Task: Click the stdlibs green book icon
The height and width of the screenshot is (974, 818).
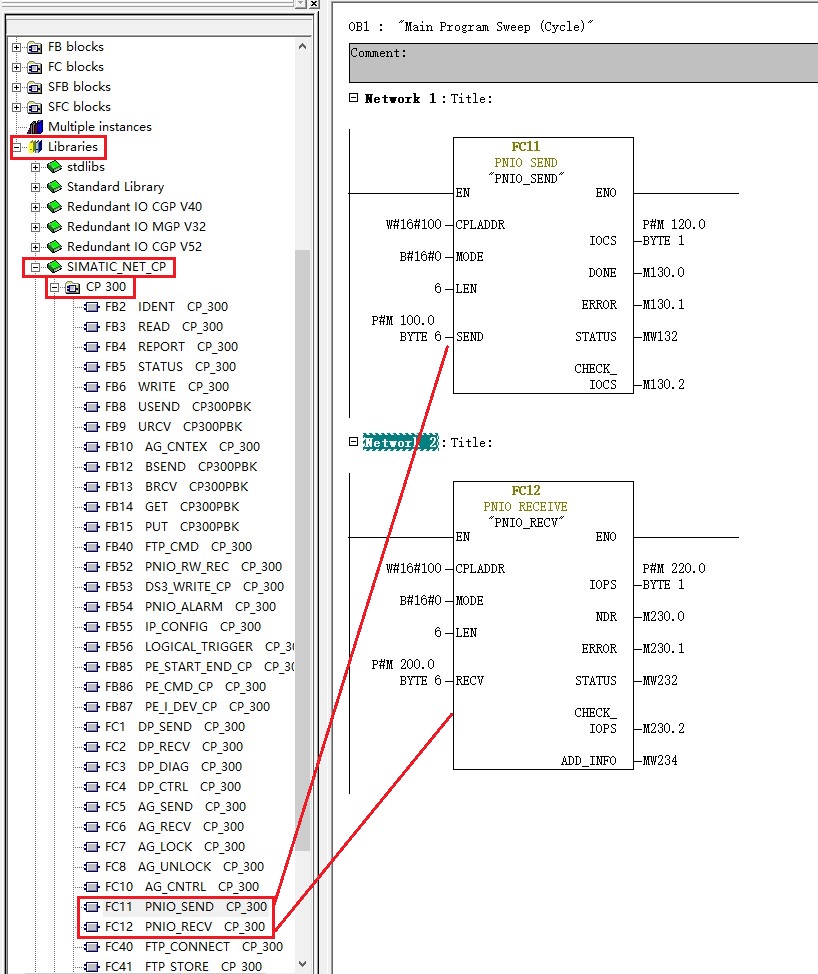Action: click(x=55, y=166)
